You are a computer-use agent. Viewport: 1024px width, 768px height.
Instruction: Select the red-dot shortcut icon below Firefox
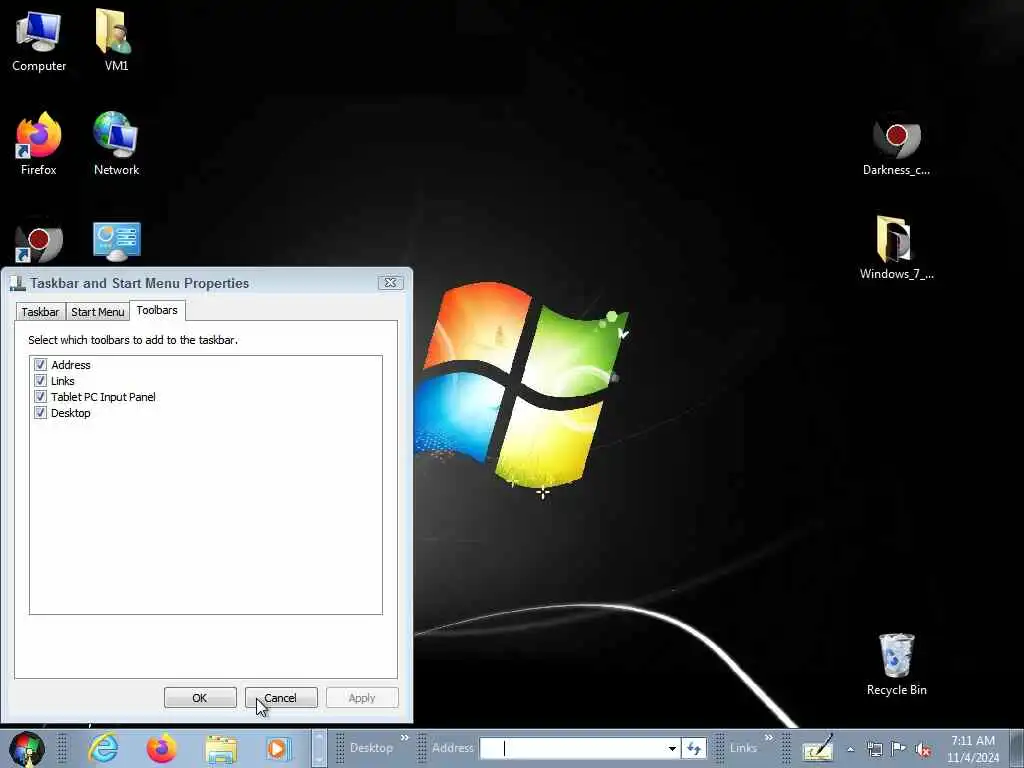39,244
